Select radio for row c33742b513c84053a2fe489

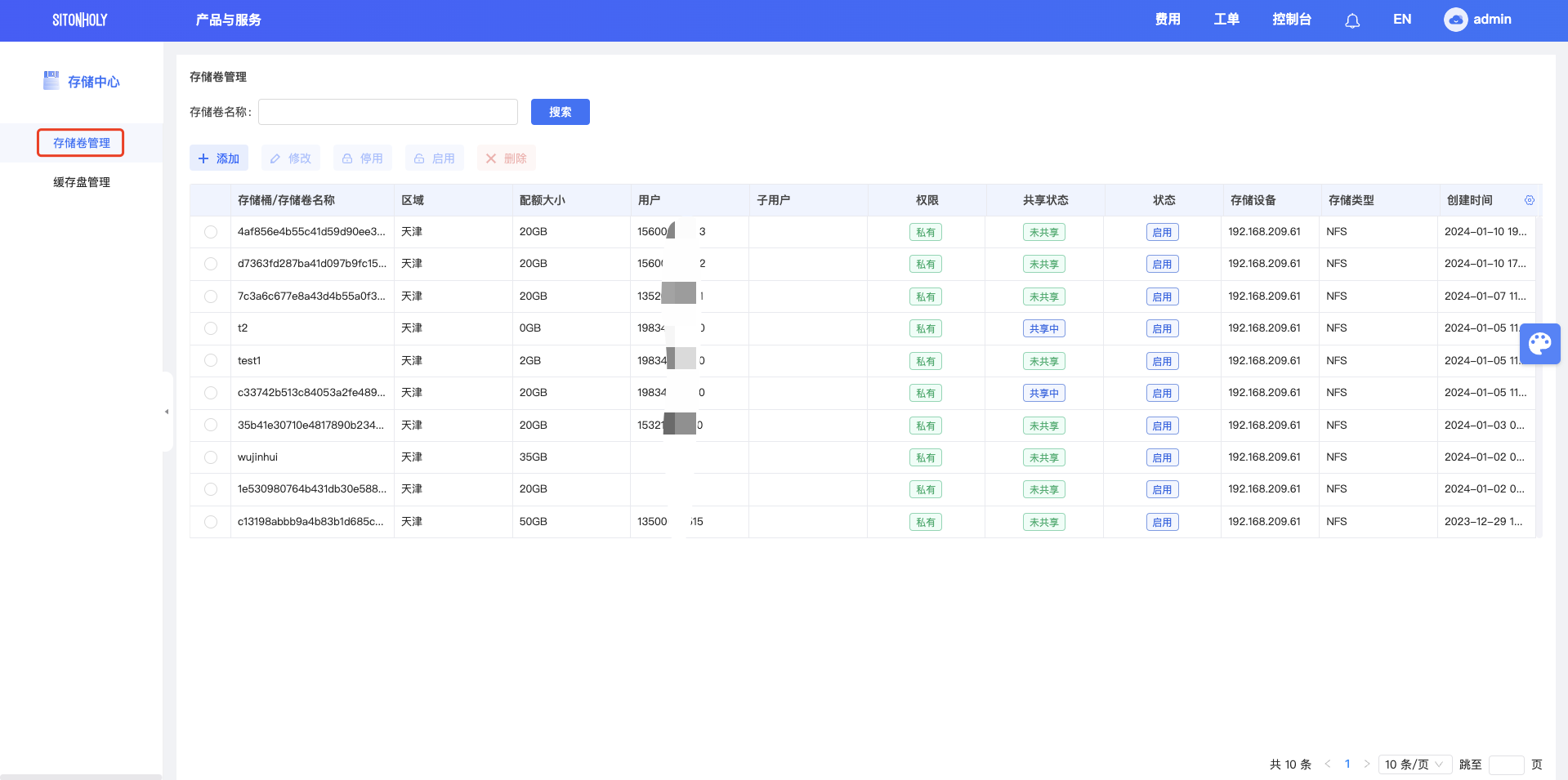tap(211, 393)
